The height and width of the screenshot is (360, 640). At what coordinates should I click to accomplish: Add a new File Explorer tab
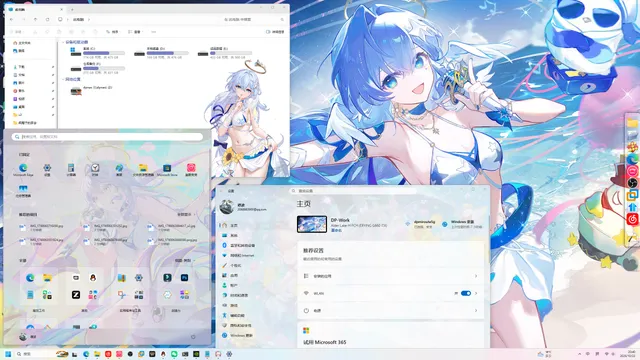click(72, 9)
